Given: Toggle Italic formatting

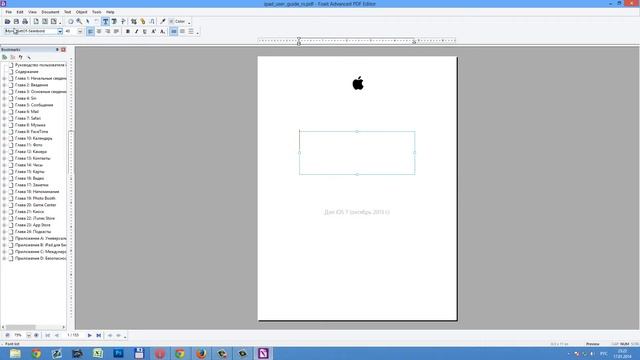Looking at the screenshot, I should tap(136, 31).
